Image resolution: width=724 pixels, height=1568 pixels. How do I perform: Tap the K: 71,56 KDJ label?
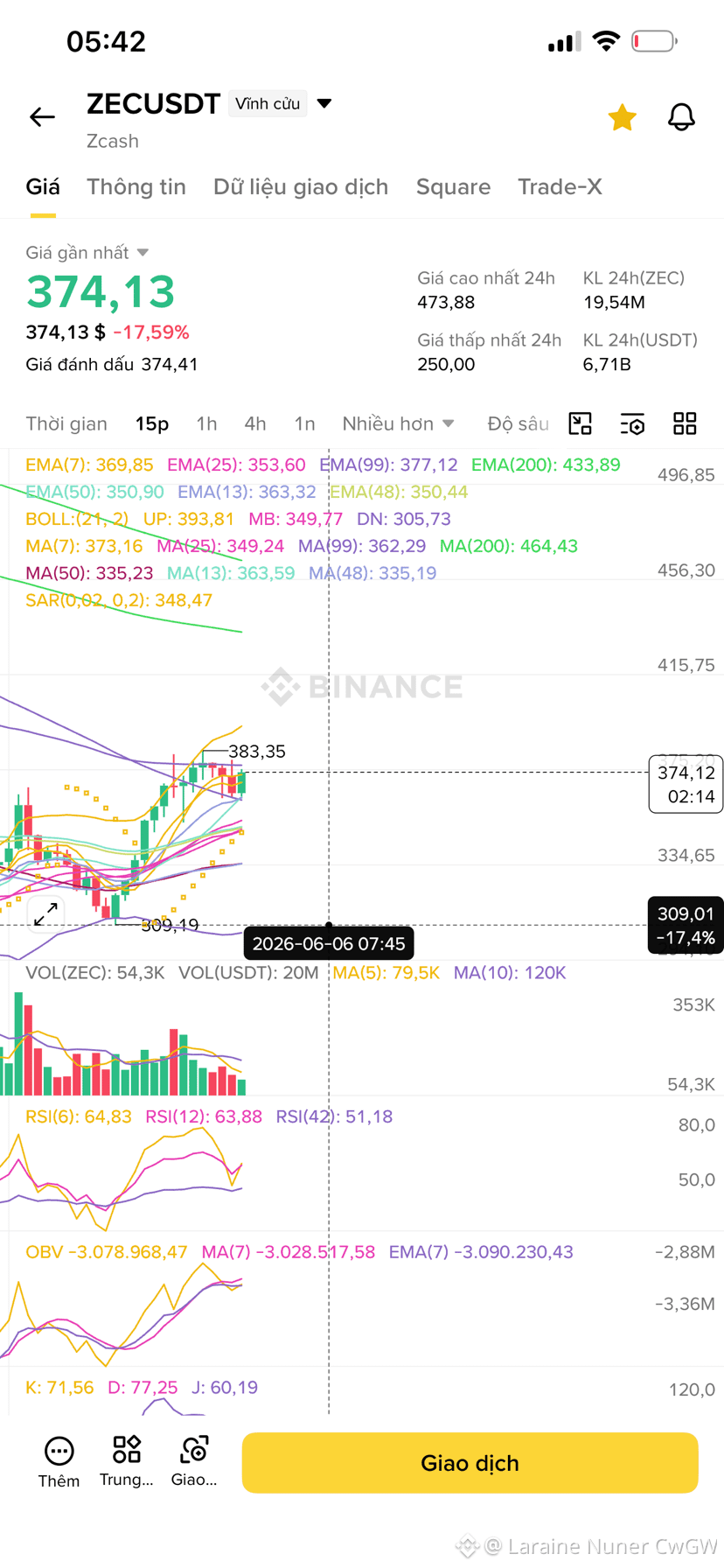[x=59, y=1388]
